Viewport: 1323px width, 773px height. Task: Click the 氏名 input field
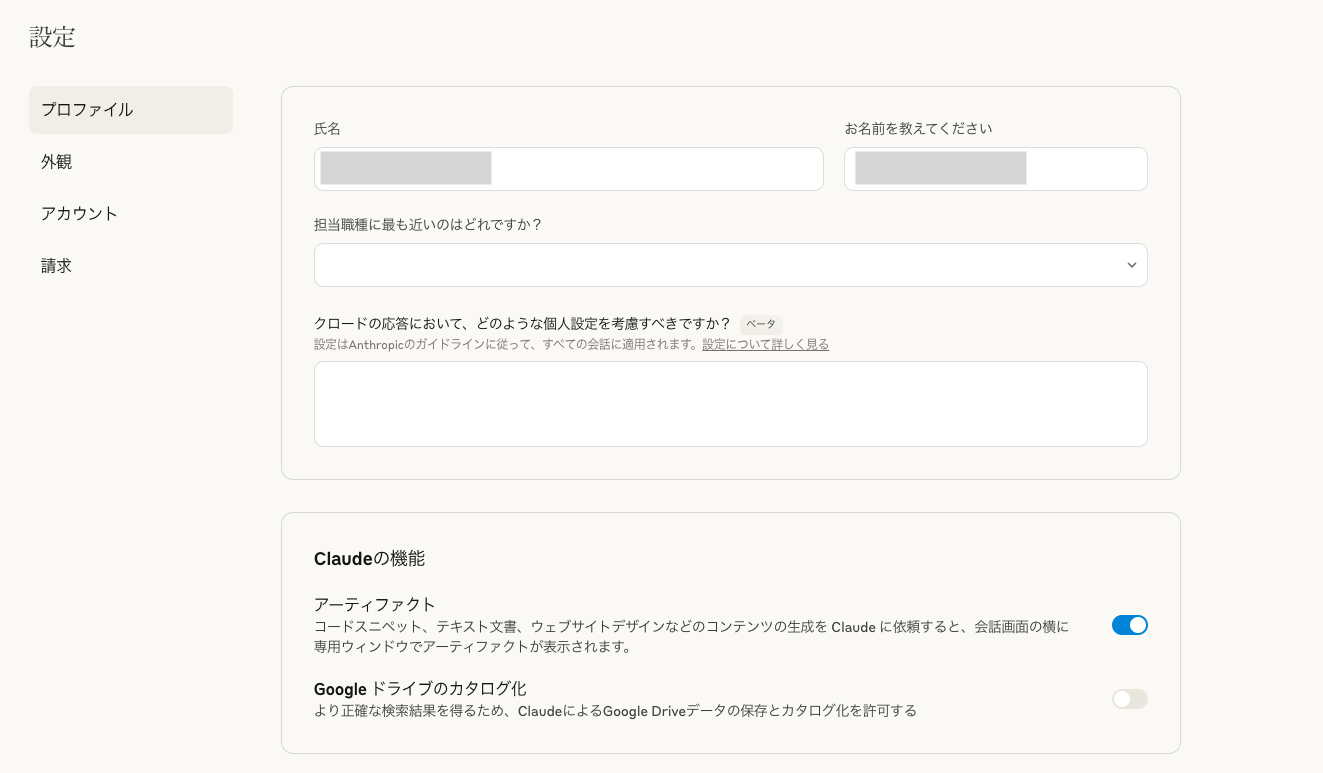point(569,169)
